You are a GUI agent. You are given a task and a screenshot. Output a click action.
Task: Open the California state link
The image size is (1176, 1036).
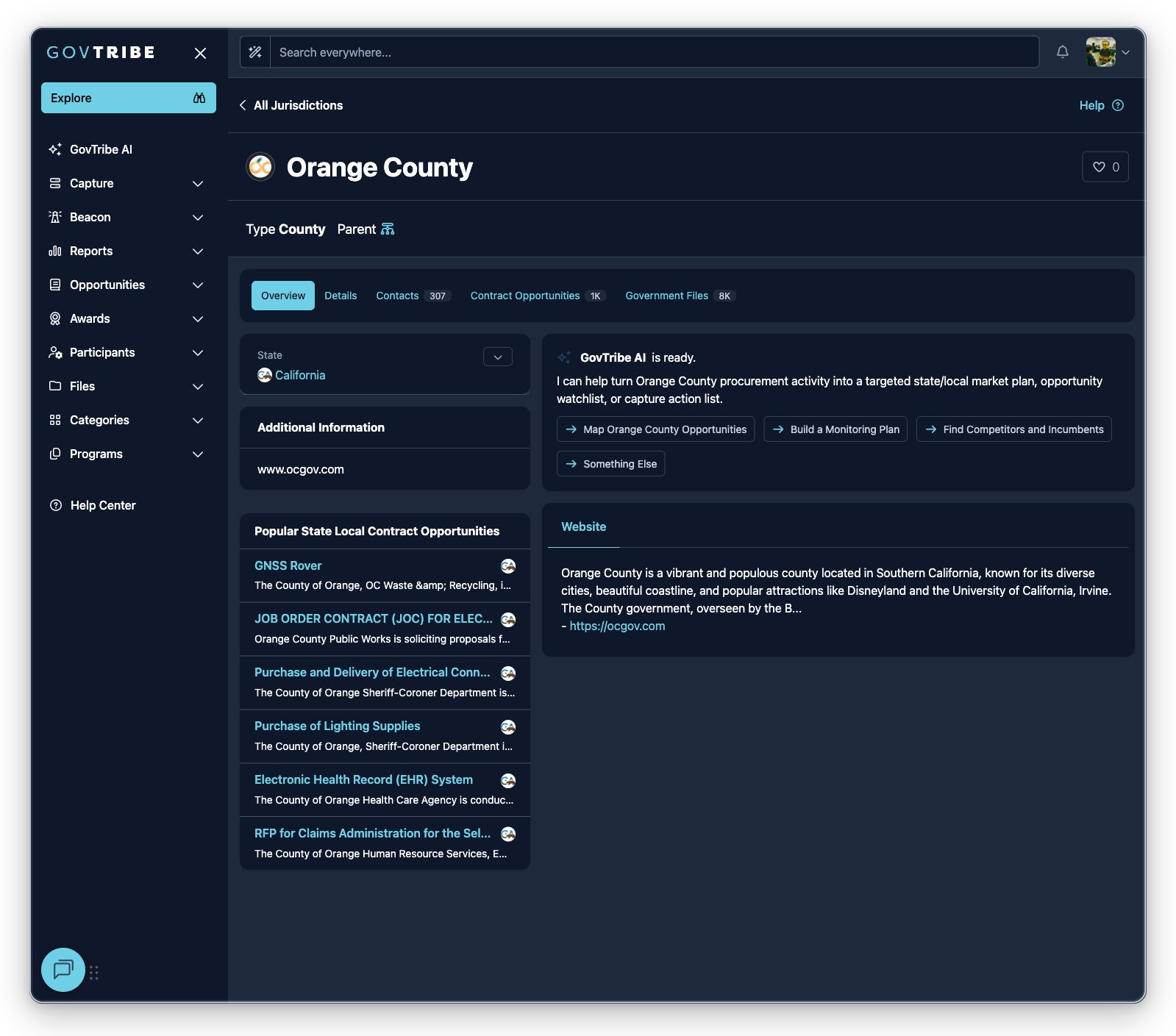click(x=300, y=375)
